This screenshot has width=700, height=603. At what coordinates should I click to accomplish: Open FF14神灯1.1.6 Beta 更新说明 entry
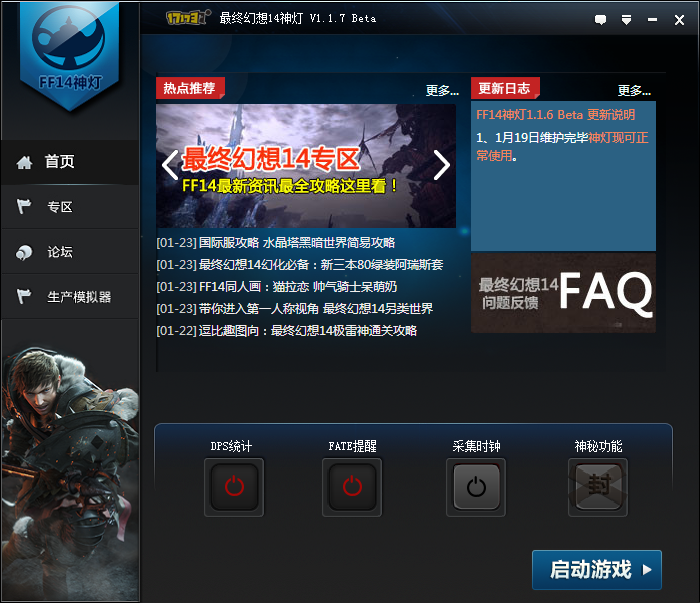[555, 115]
